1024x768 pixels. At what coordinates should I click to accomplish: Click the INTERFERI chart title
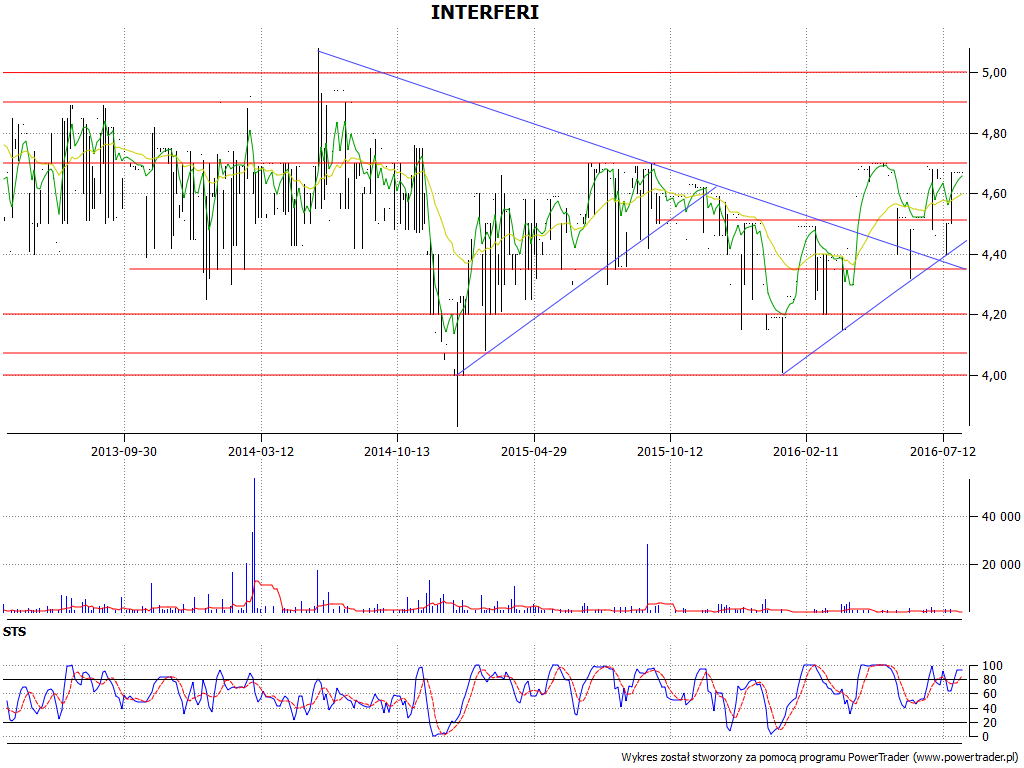pos(485,12)
